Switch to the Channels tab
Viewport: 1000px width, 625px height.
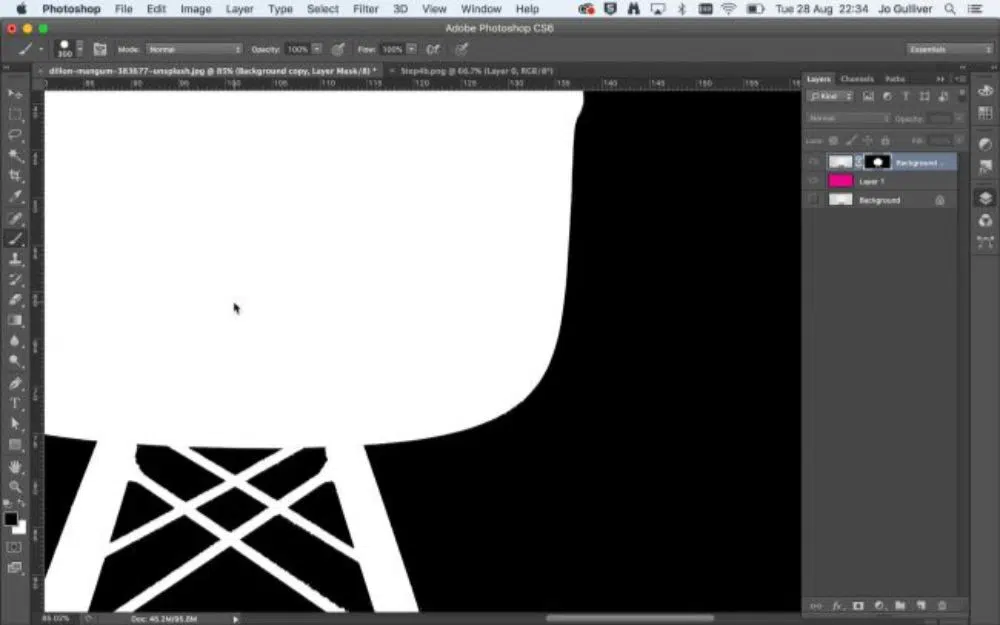tap(857, 79)
